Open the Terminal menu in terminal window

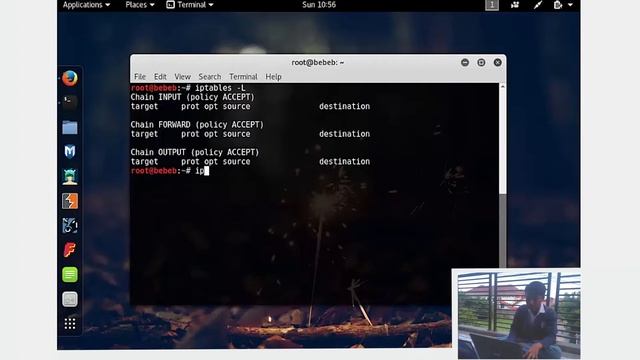[x=243, y=77]
